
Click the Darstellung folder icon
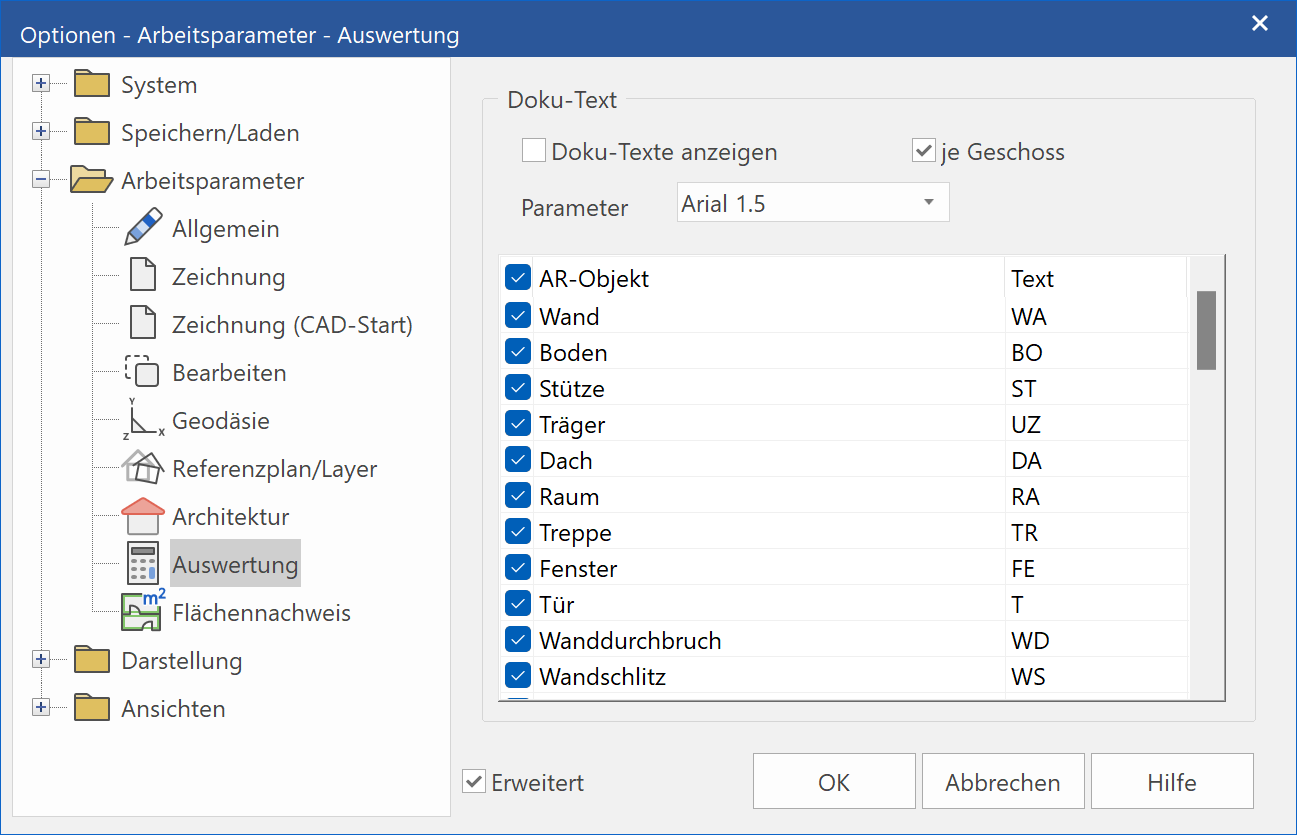[x=91, y=660]
